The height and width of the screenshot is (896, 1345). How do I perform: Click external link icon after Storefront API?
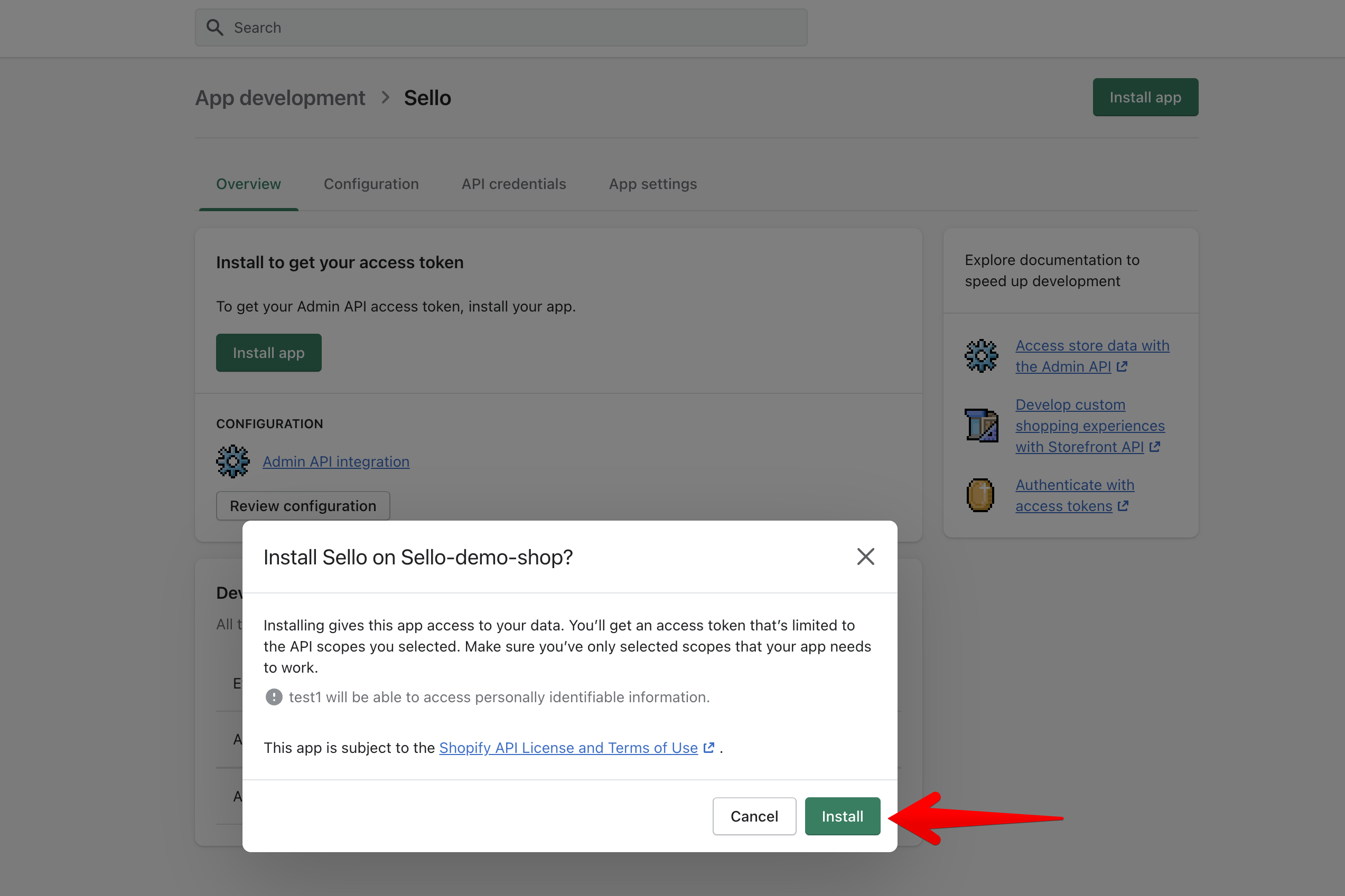(1154, 447)
